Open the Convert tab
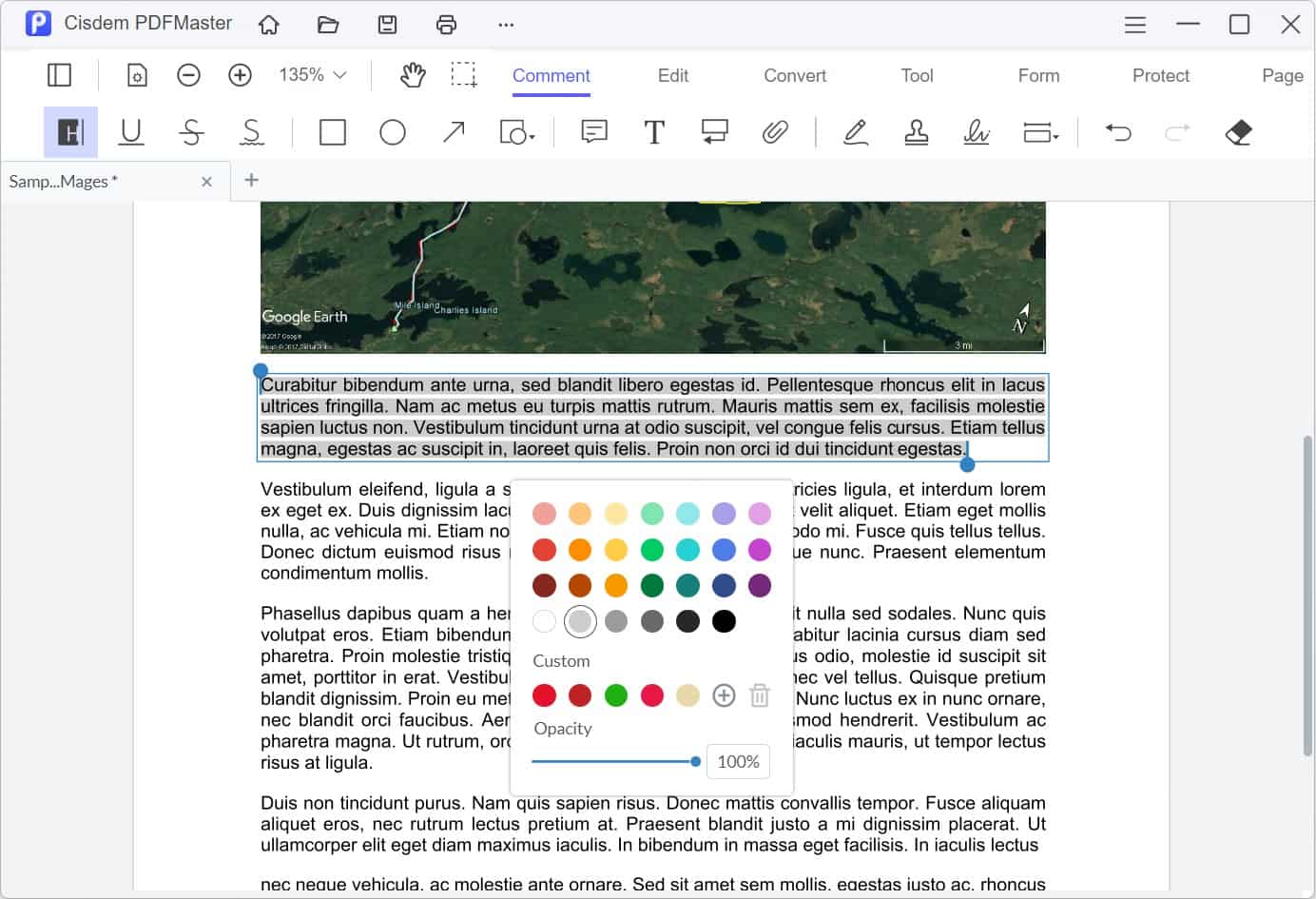The image size is (1316, 899). 794,75
